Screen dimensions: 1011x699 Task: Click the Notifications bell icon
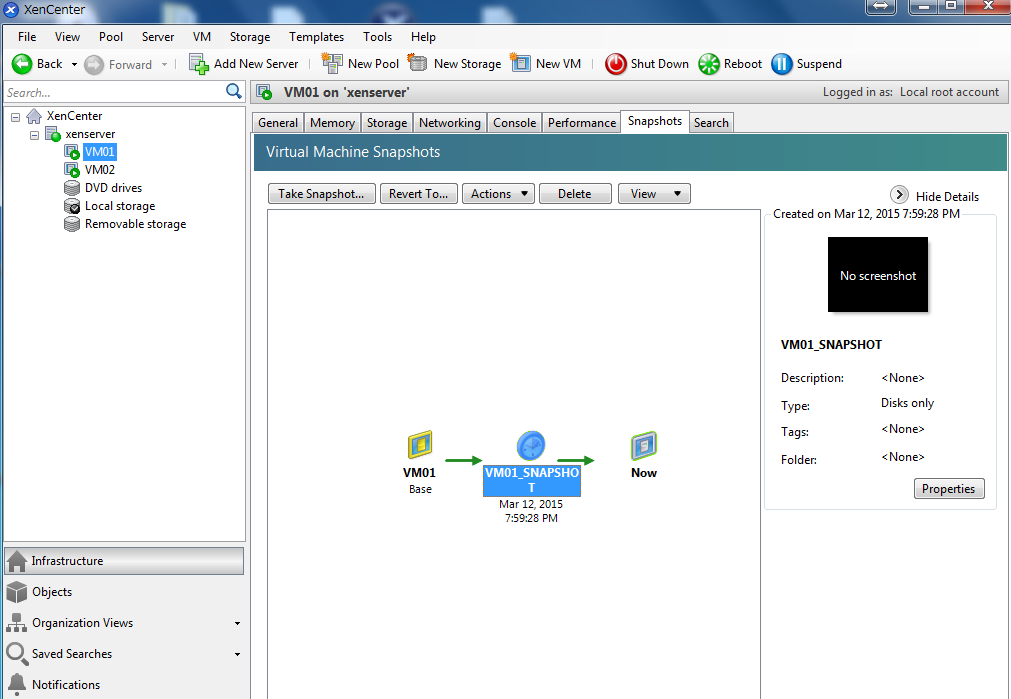tap(17, 684)
